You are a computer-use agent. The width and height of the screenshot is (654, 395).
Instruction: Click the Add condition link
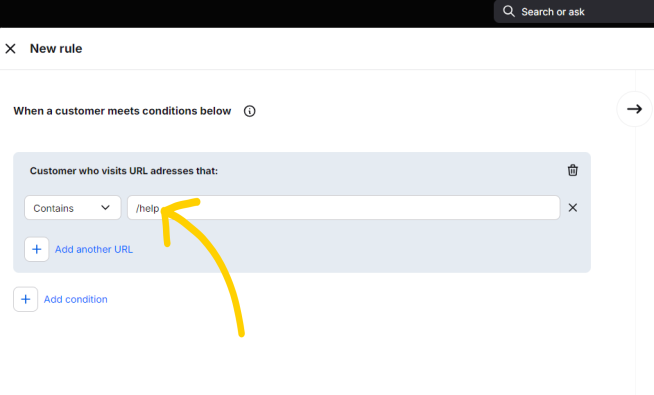pyautogui.click(x=75, y=299)
